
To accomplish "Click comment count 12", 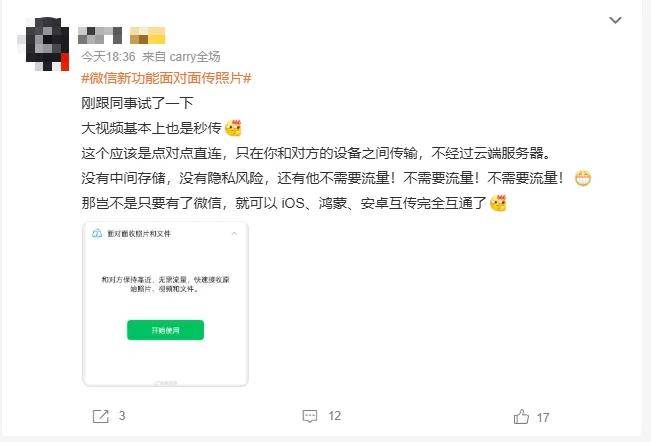I will (335, 416).
